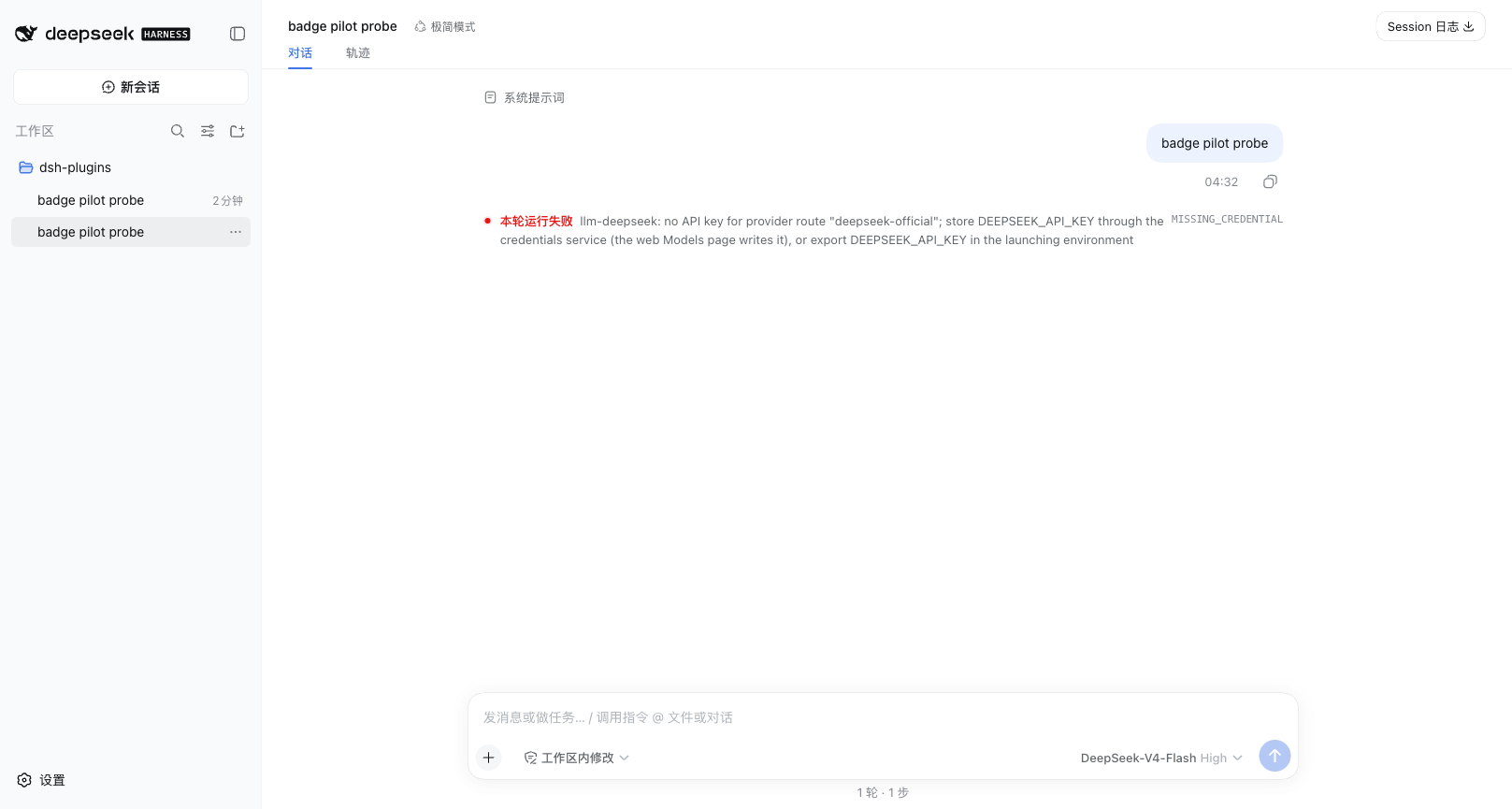Click the badge pilot probe user message bubble
Image resolution: width=1512 pixels, height=809 pixels.
pyautogui.click(x=1215, y=143)
